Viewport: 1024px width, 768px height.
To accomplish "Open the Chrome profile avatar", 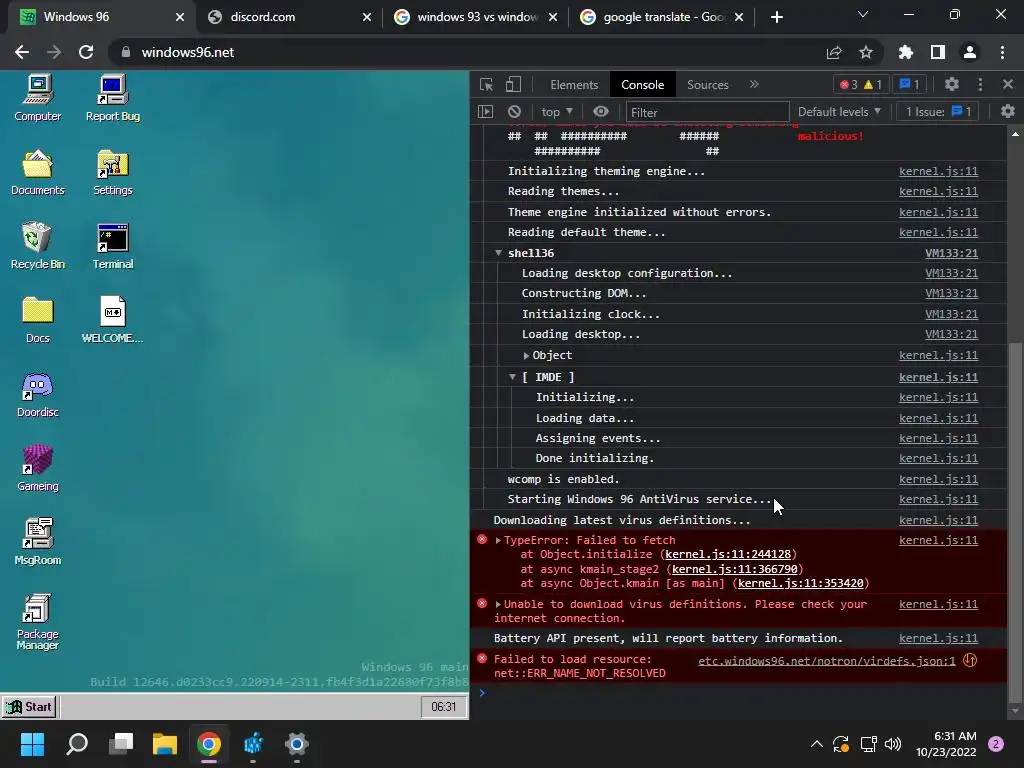I will (x=970, y=52).
